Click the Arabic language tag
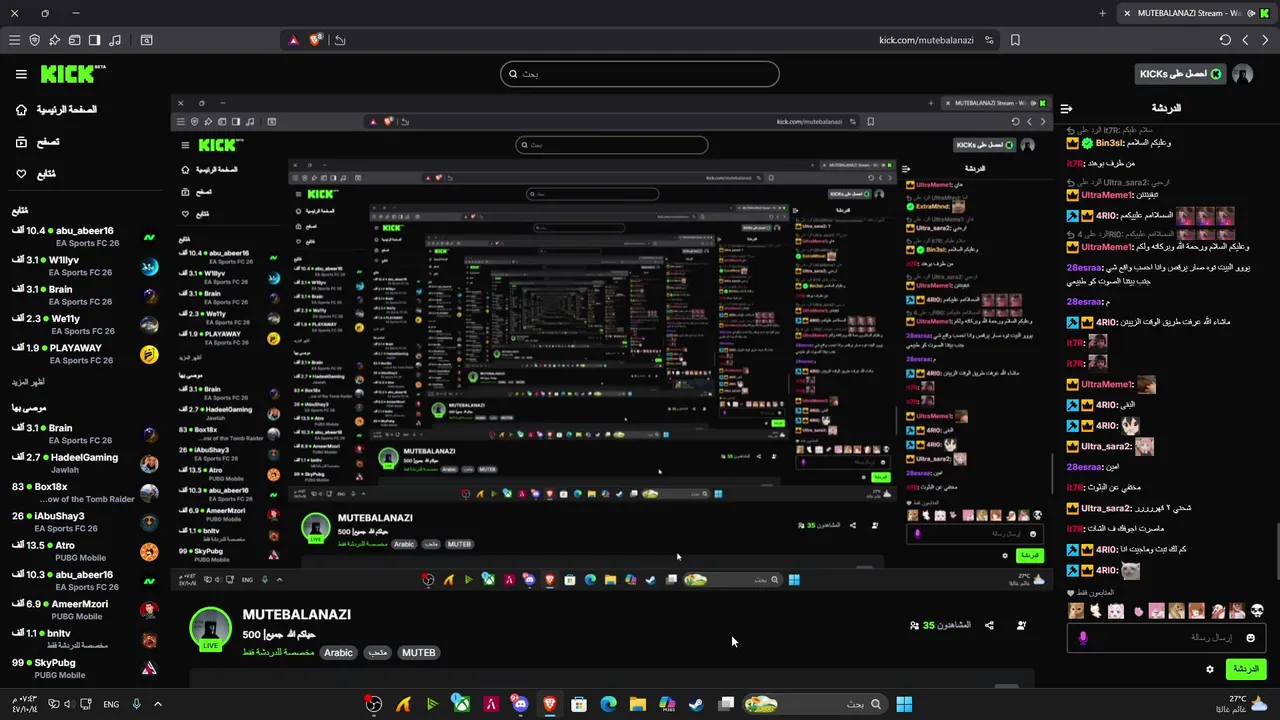The image size is (1280, 720). pyautogui.click(x=338, y=652)
